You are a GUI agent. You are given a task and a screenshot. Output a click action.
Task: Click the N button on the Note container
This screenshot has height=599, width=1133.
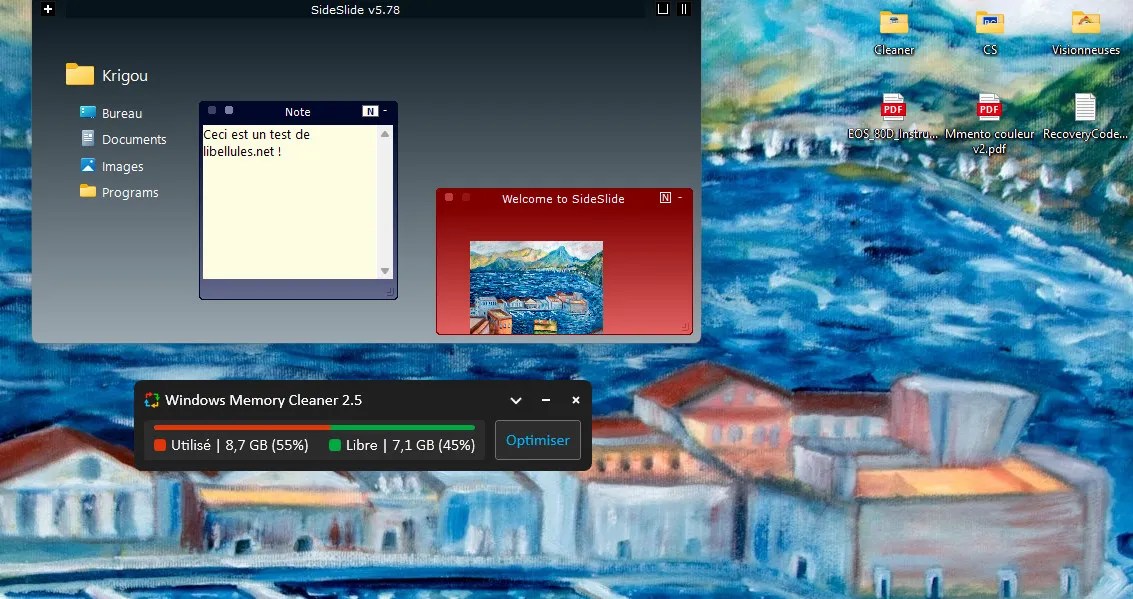point(370,111)
